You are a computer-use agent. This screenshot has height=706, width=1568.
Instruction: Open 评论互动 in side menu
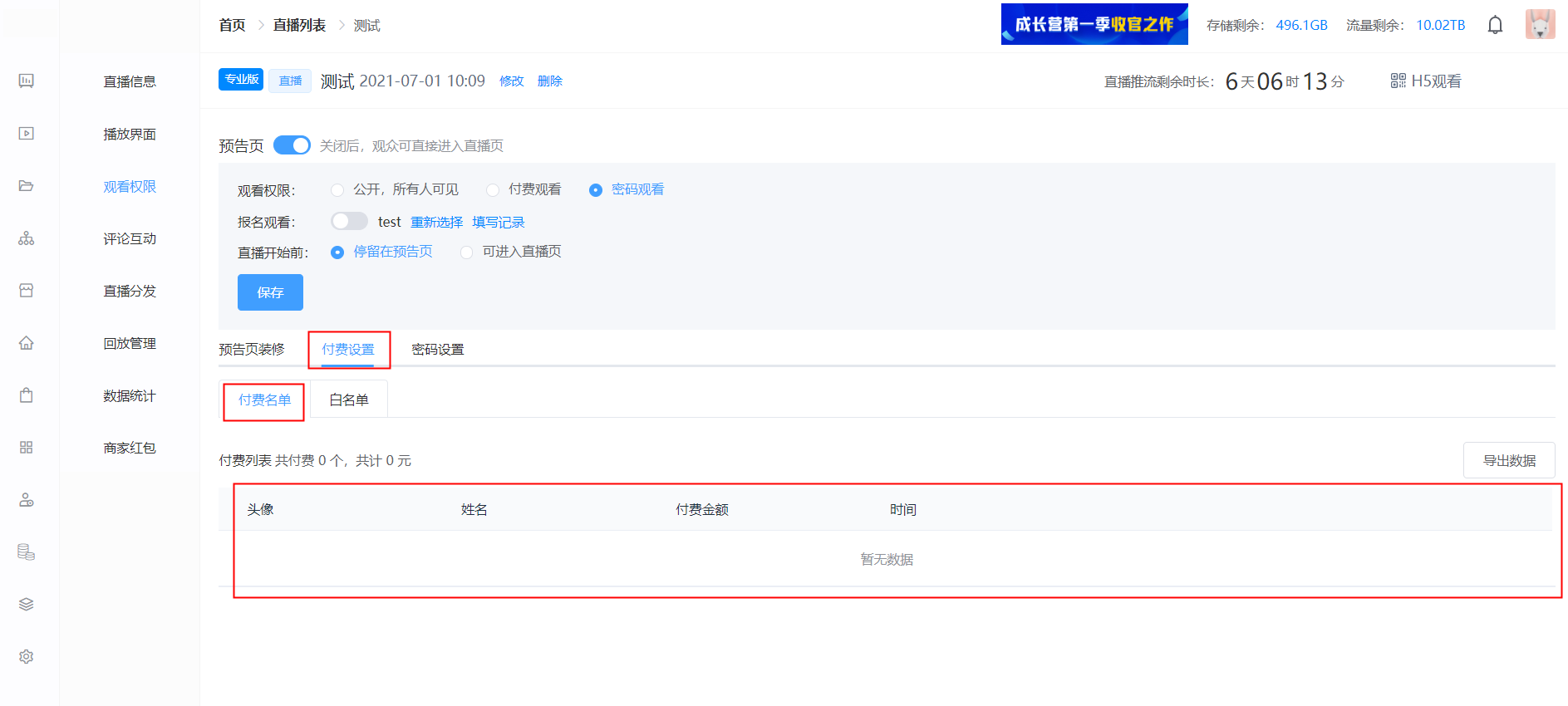(130, 238)
